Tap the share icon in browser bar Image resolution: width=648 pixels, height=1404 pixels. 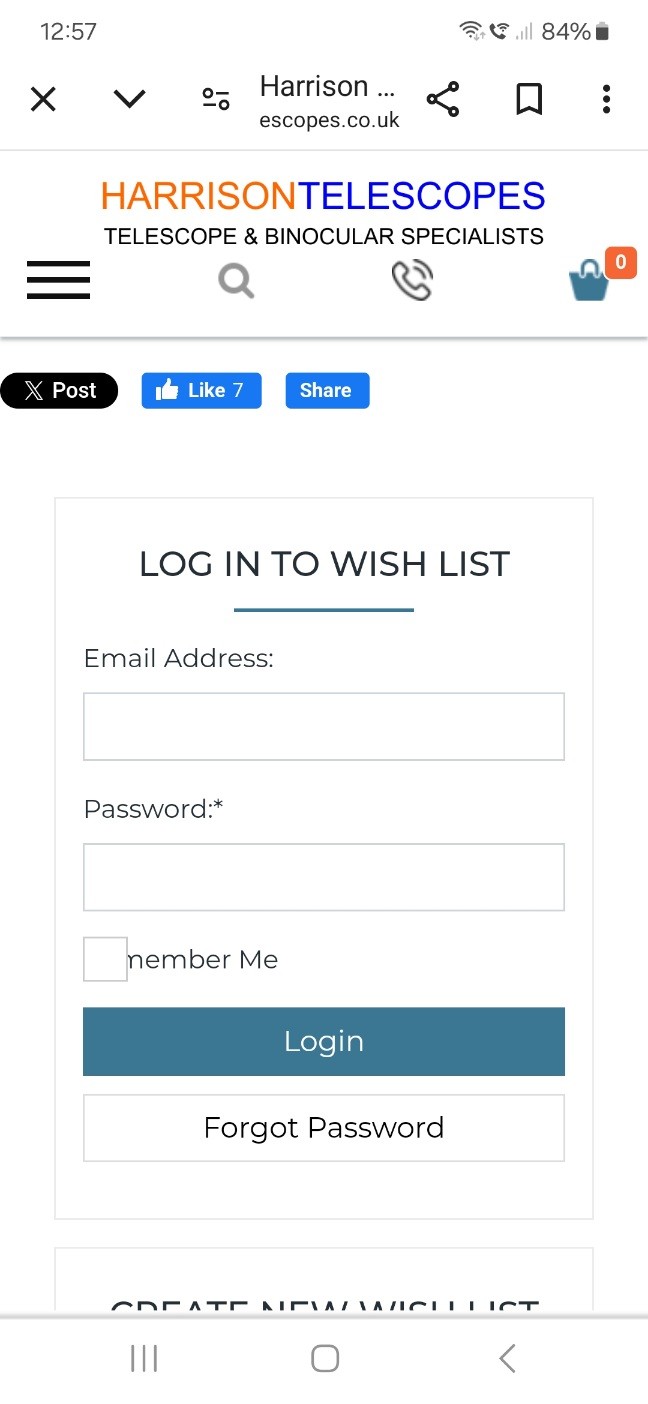[x=443, y=99]
